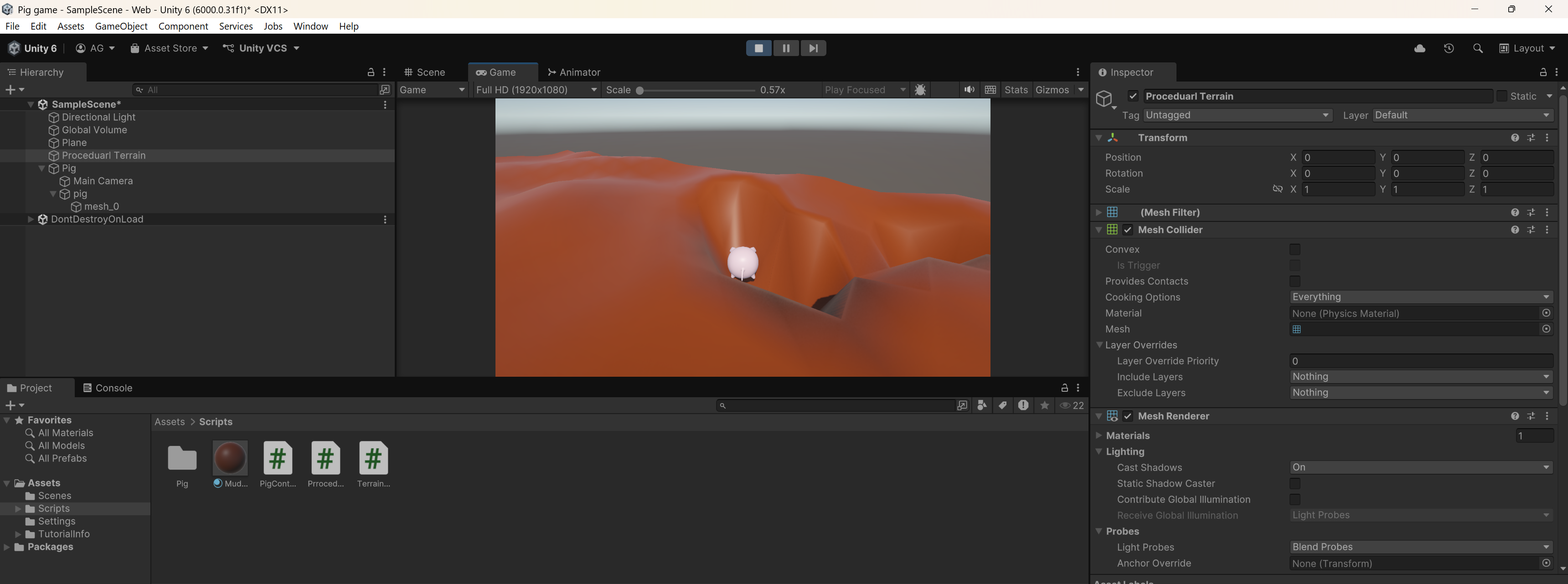Click the Step frame button

[x=813, y=48]
